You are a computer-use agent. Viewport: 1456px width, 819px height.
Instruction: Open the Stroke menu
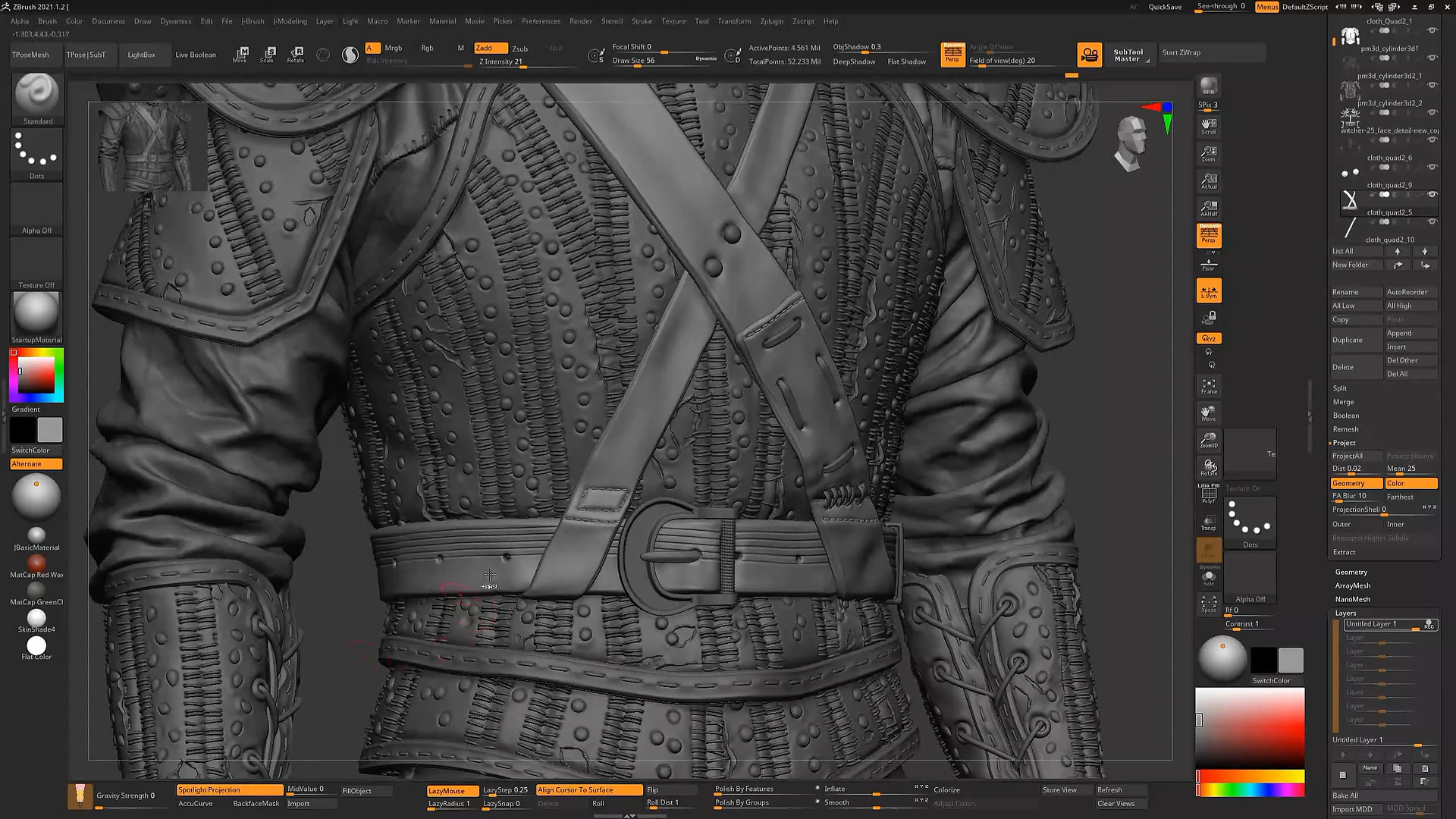642,21
